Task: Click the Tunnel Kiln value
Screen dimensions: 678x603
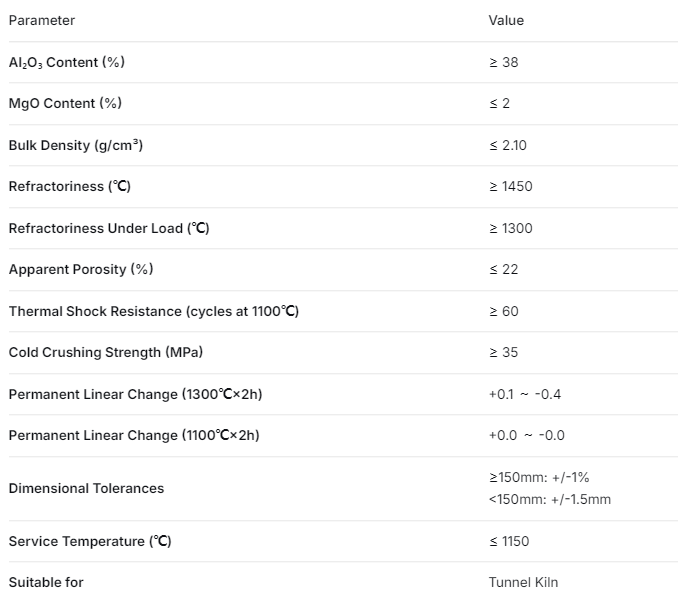Action: (523, 582)
